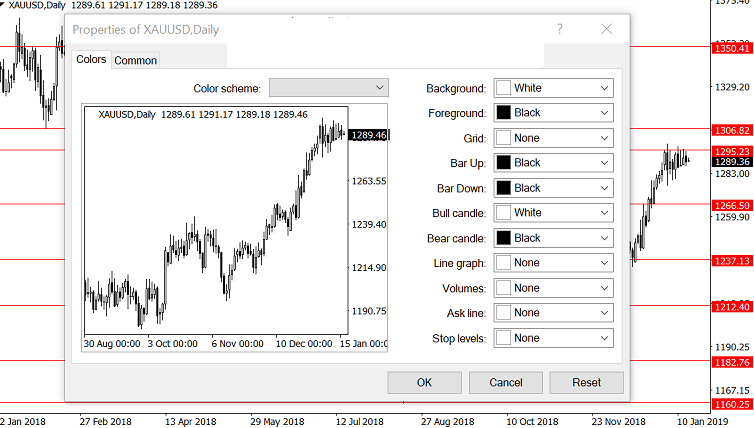Click the black Bar Up swatch
This screenshot has height=428, width=754.
click(503, 163)
